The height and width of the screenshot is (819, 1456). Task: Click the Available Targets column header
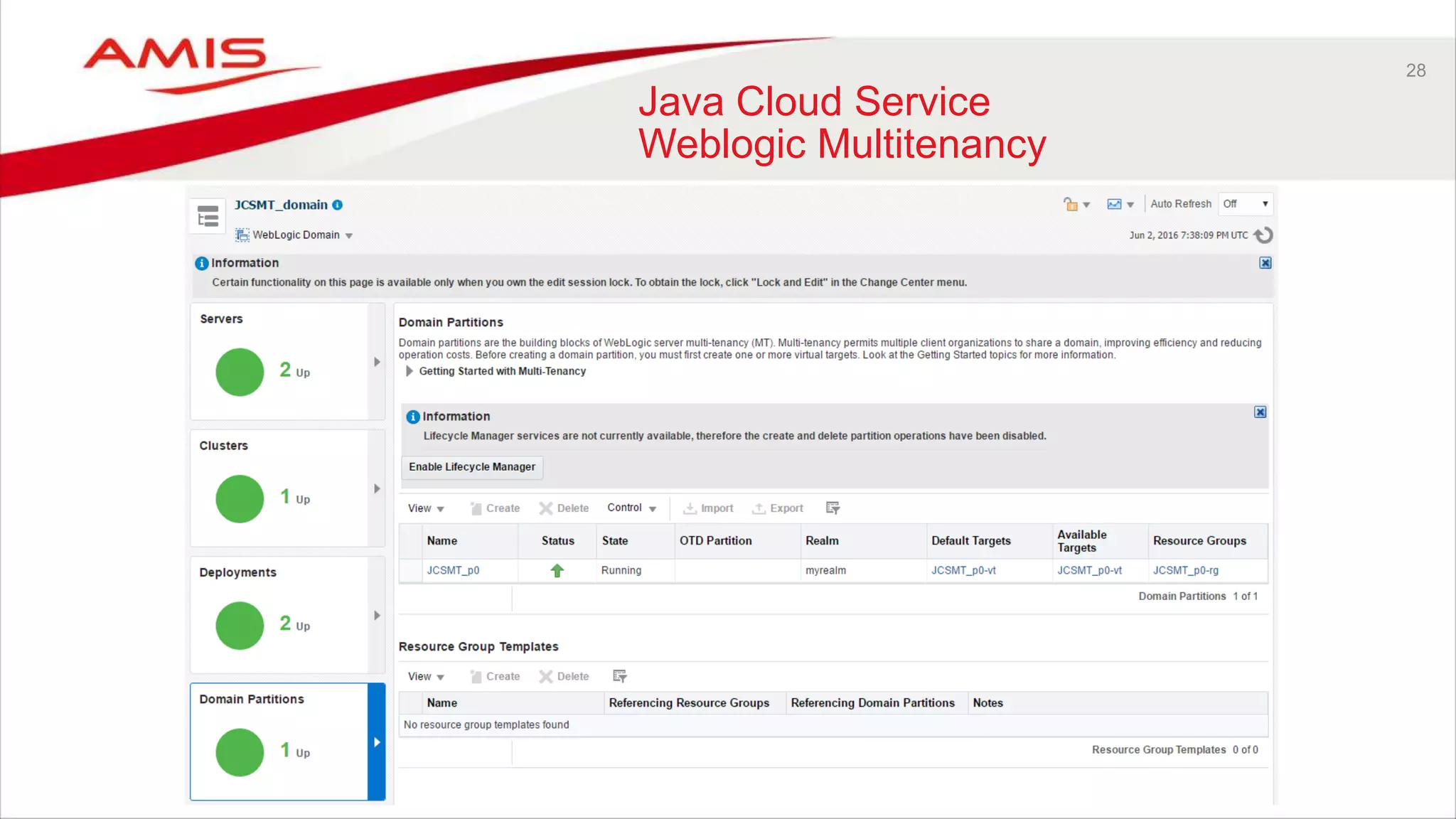(1100, 541)
